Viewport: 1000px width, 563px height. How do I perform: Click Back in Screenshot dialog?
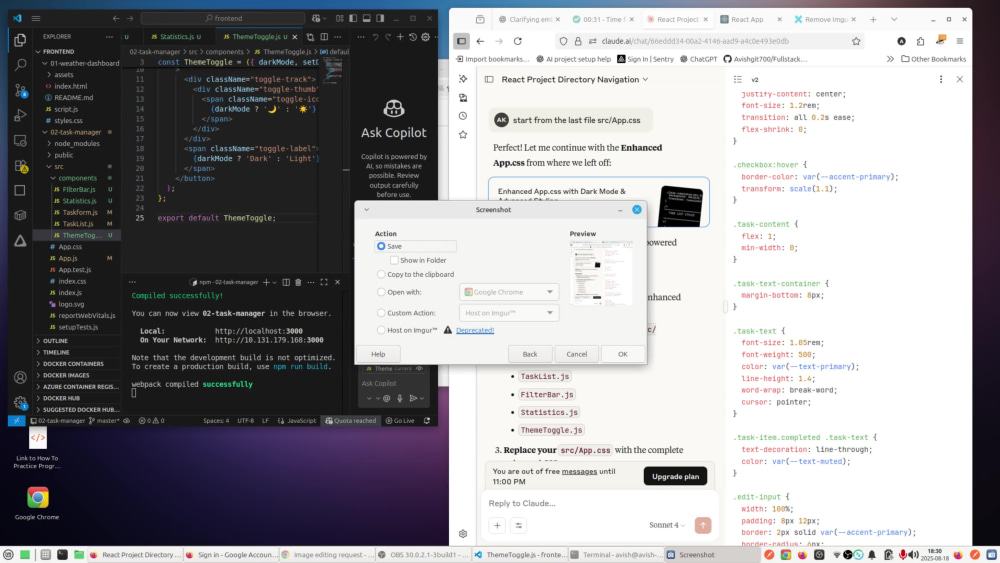pyautogui.click(x=529, y=354)
